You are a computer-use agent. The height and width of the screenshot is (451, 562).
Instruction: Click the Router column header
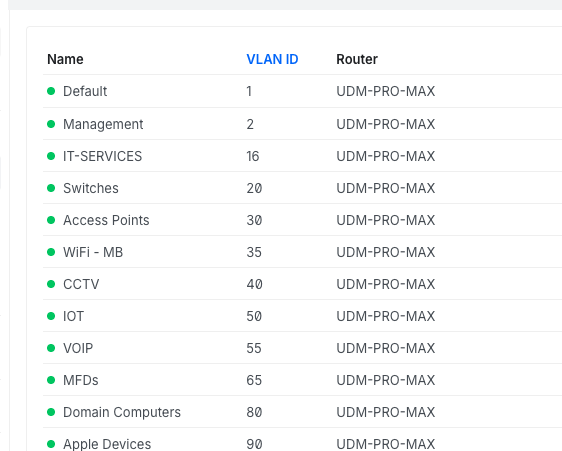357,59
